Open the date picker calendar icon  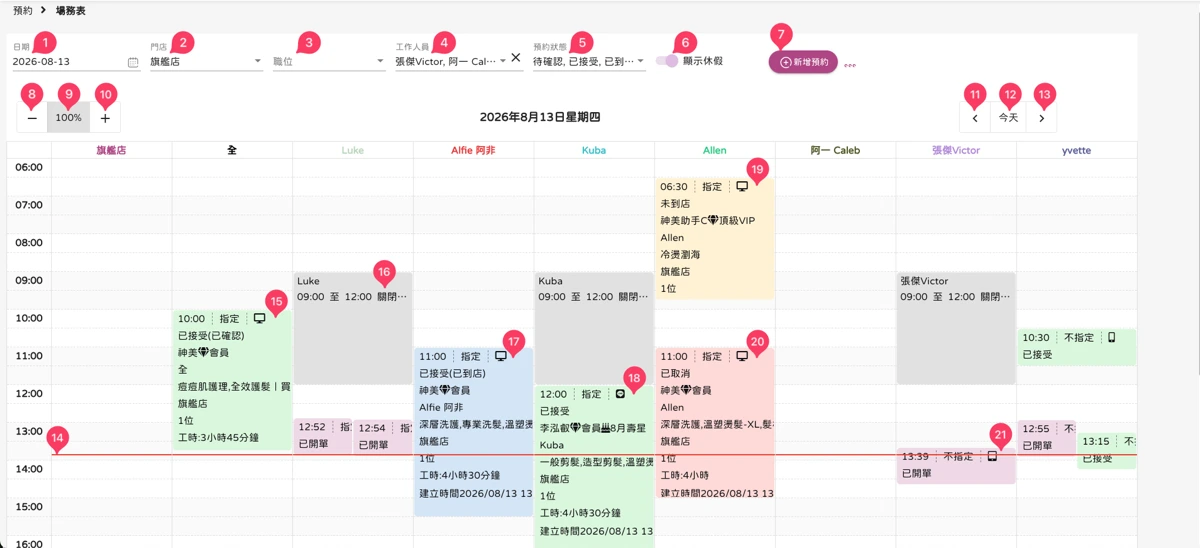(133, 62)
